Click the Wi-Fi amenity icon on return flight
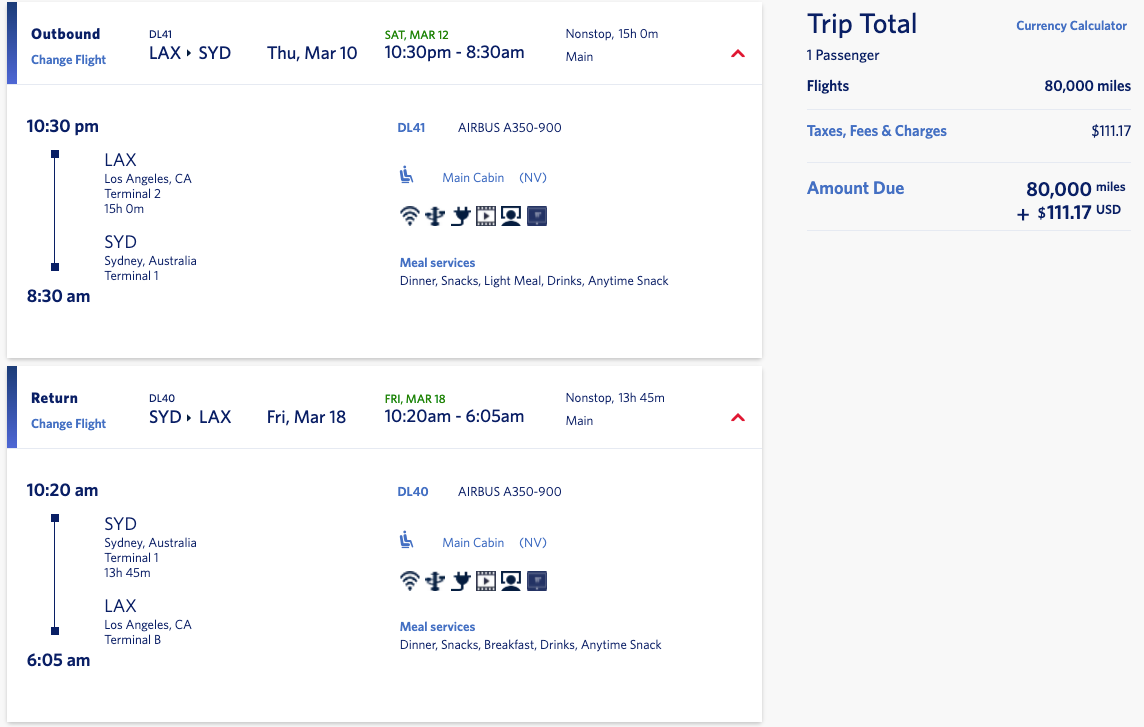 coord(408,580)
